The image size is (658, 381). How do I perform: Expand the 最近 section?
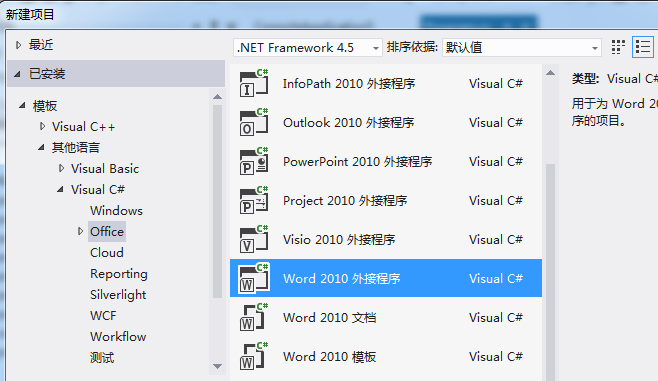(x=18, y=44)
